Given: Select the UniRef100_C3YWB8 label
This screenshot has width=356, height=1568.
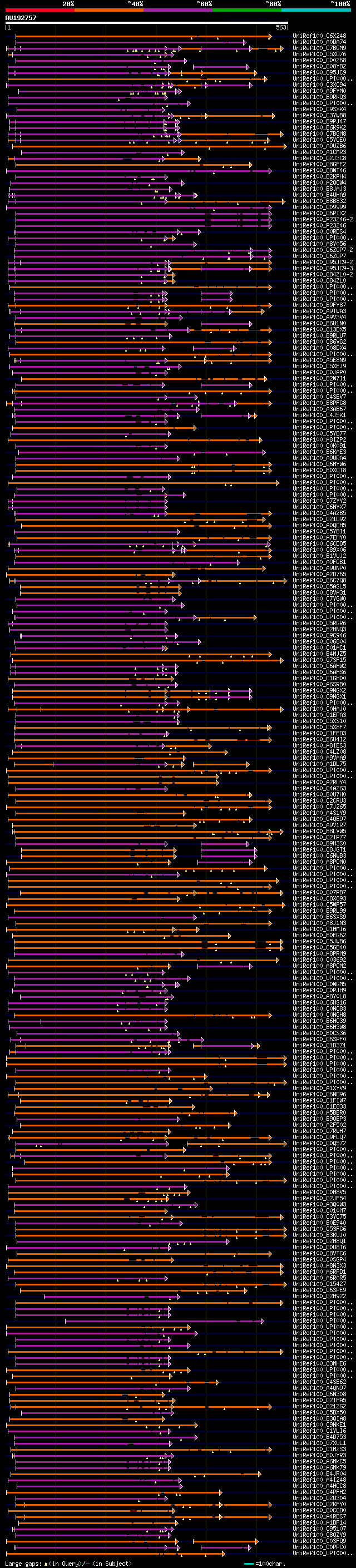Looking at the screenshot, I should pos(319,116).
